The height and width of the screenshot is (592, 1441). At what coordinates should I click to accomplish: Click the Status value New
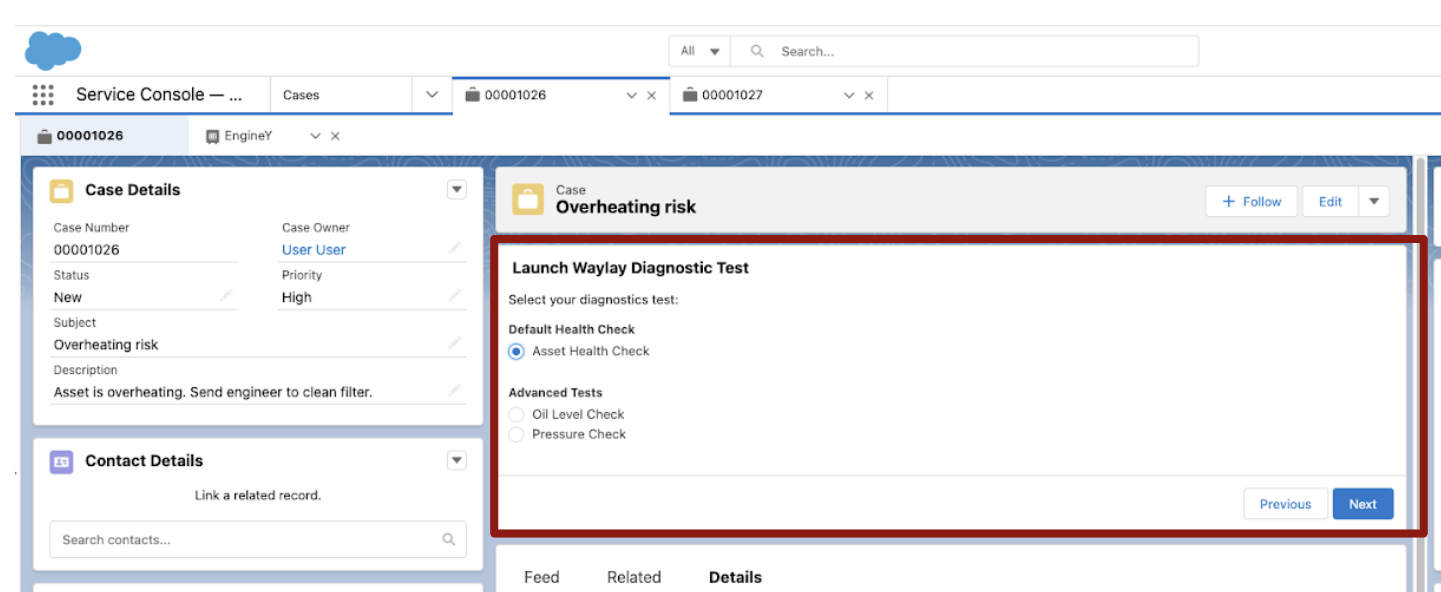pyautogui.click(x=68, y=297)
